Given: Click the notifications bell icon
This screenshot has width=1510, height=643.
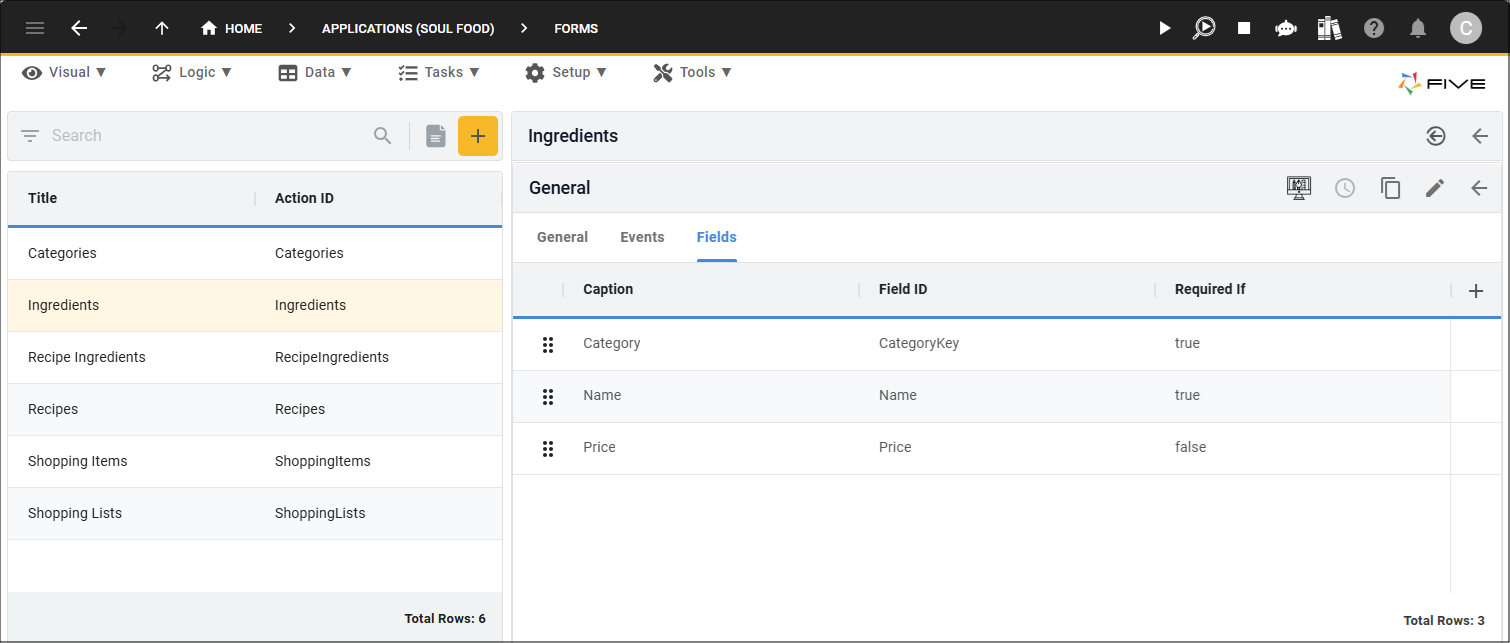Looking at the screenshot, I should coord(1417,28).
